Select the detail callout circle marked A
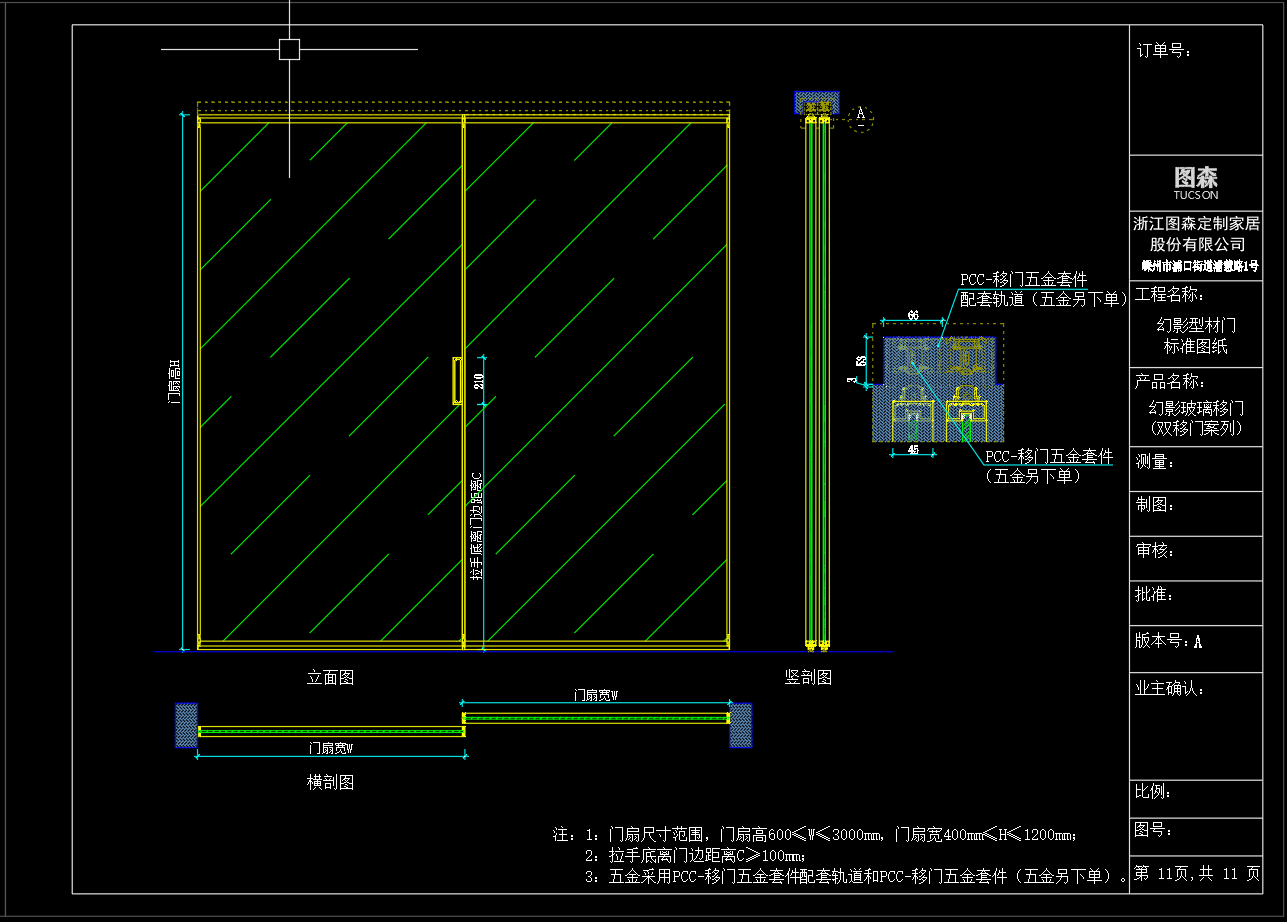The width and height of the screenshot is (1287, 922). 860,117
